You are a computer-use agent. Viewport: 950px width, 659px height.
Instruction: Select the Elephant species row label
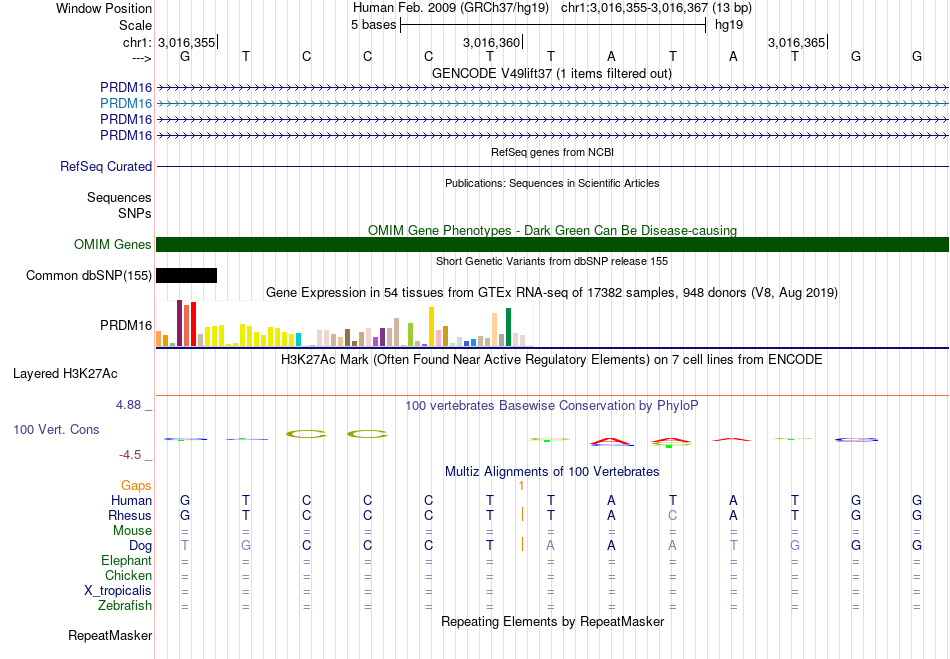[126, 560]
